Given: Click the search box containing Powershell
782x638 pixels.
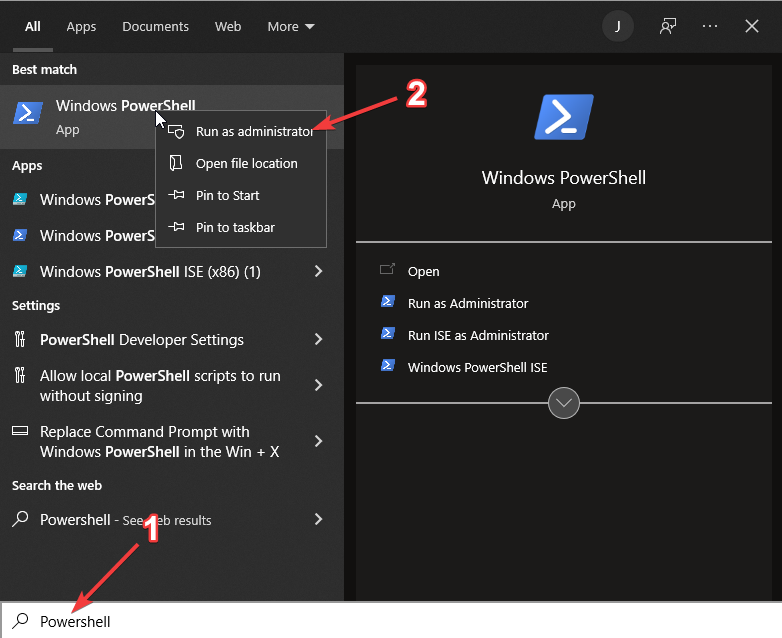Looking at the screenshot, I should [x=391, y=621].
